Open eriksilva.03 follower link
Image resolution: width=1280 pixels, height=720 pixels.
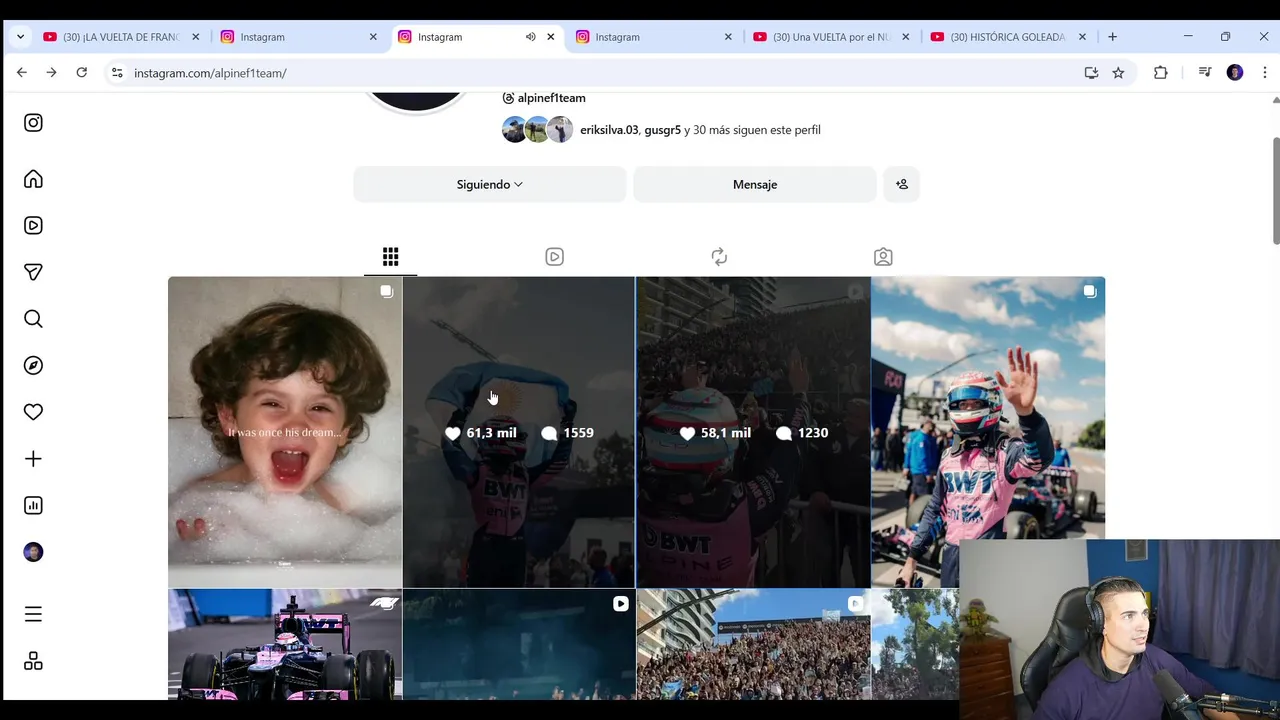(609, 130)
